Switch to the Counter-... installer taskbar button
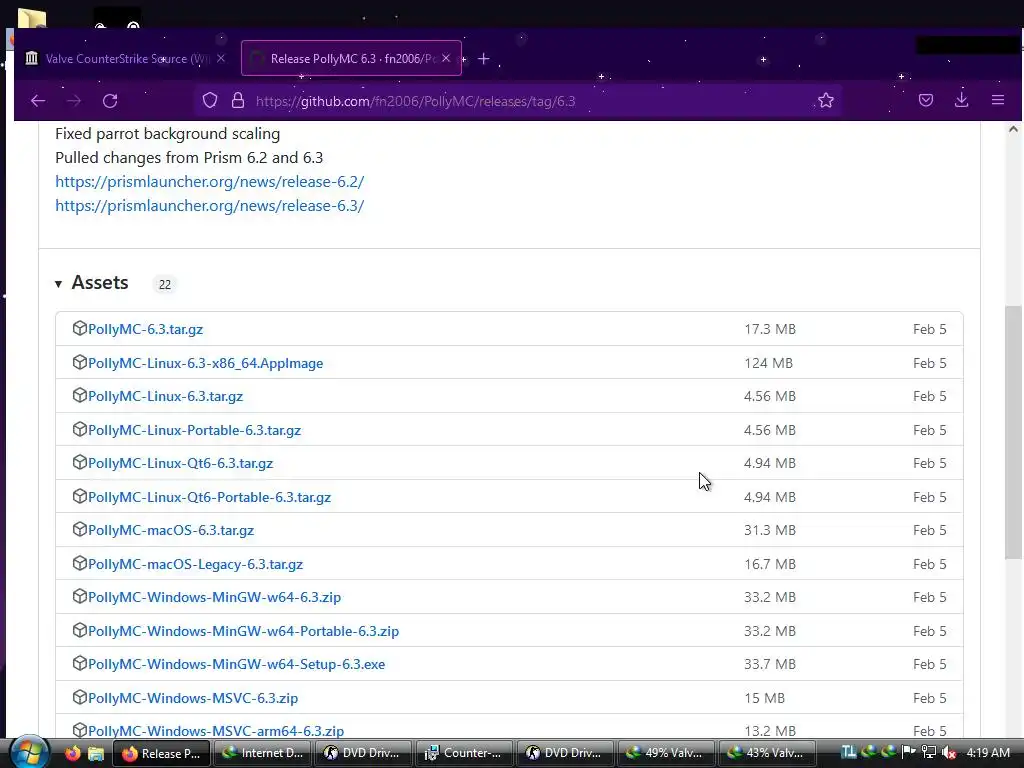This screenshot has height=768, width=1024. (464, 753)
